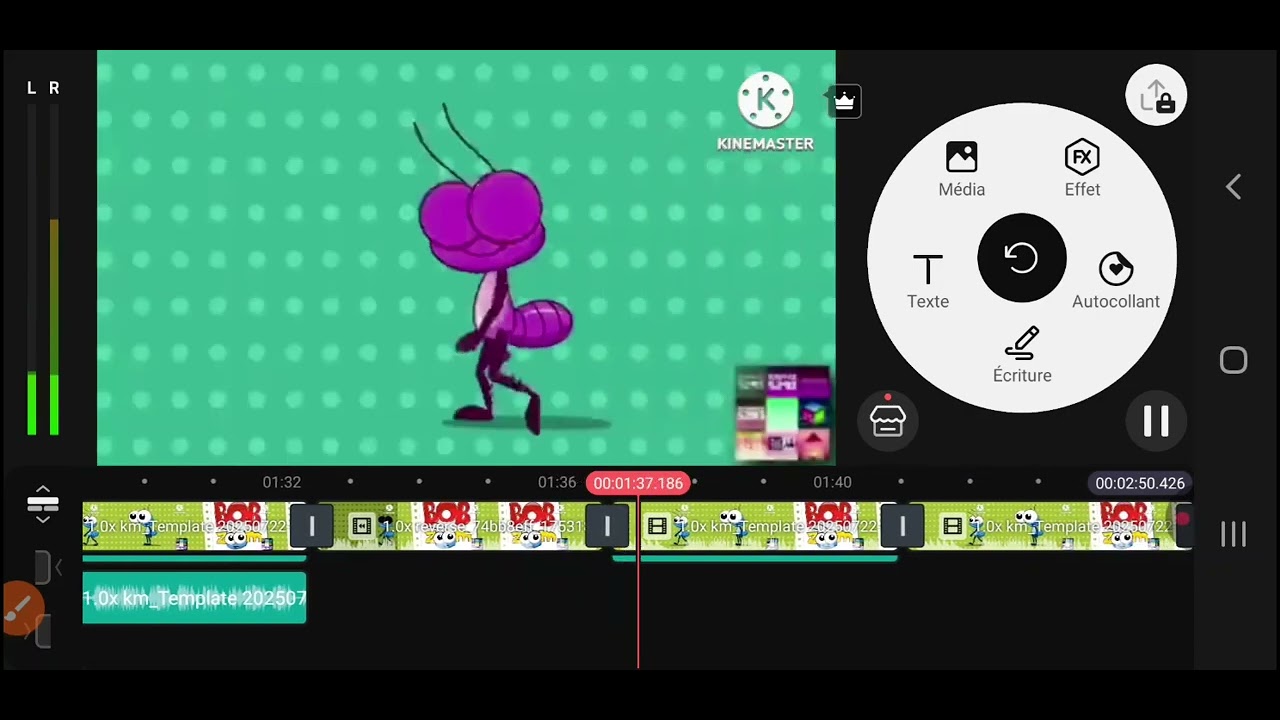
Task: Expand the timeline tracks view
Action: (x=43, y=503)
